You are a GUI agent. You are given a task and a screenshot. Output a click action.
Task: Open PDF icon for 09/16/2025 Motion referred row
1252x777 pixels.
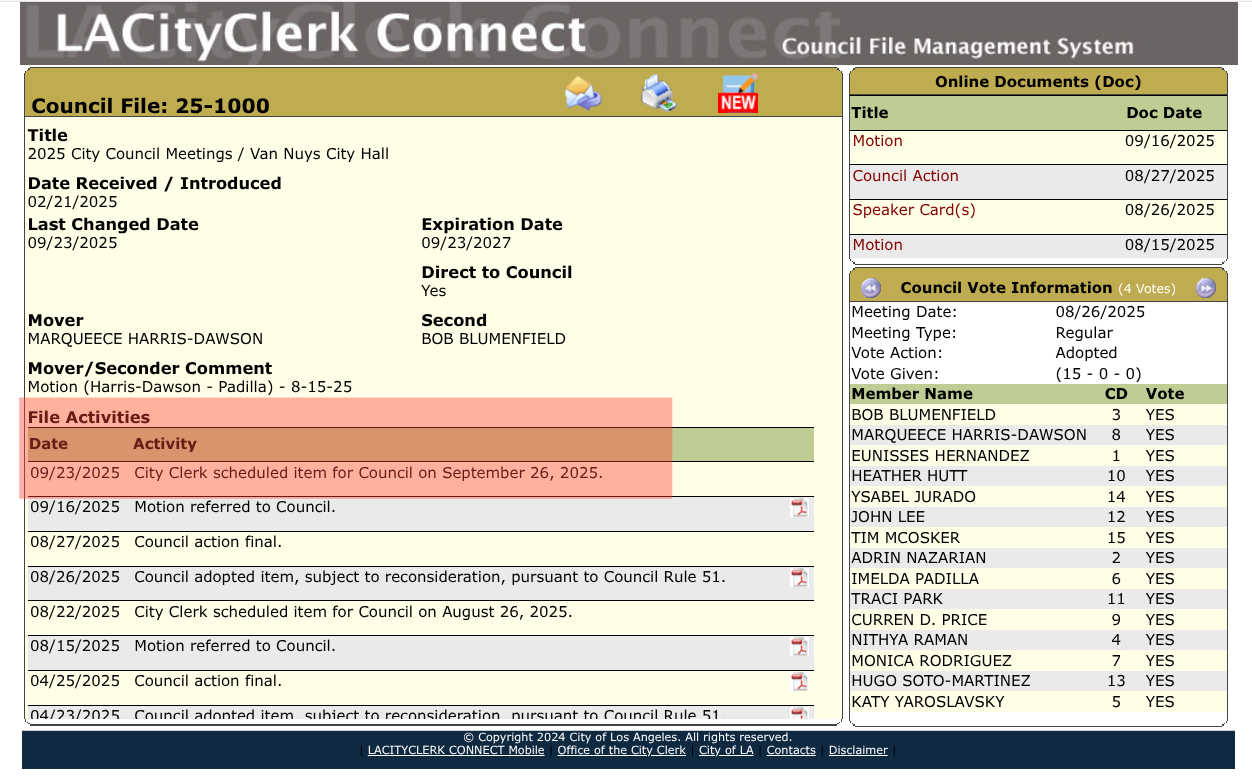pos(799,508)
